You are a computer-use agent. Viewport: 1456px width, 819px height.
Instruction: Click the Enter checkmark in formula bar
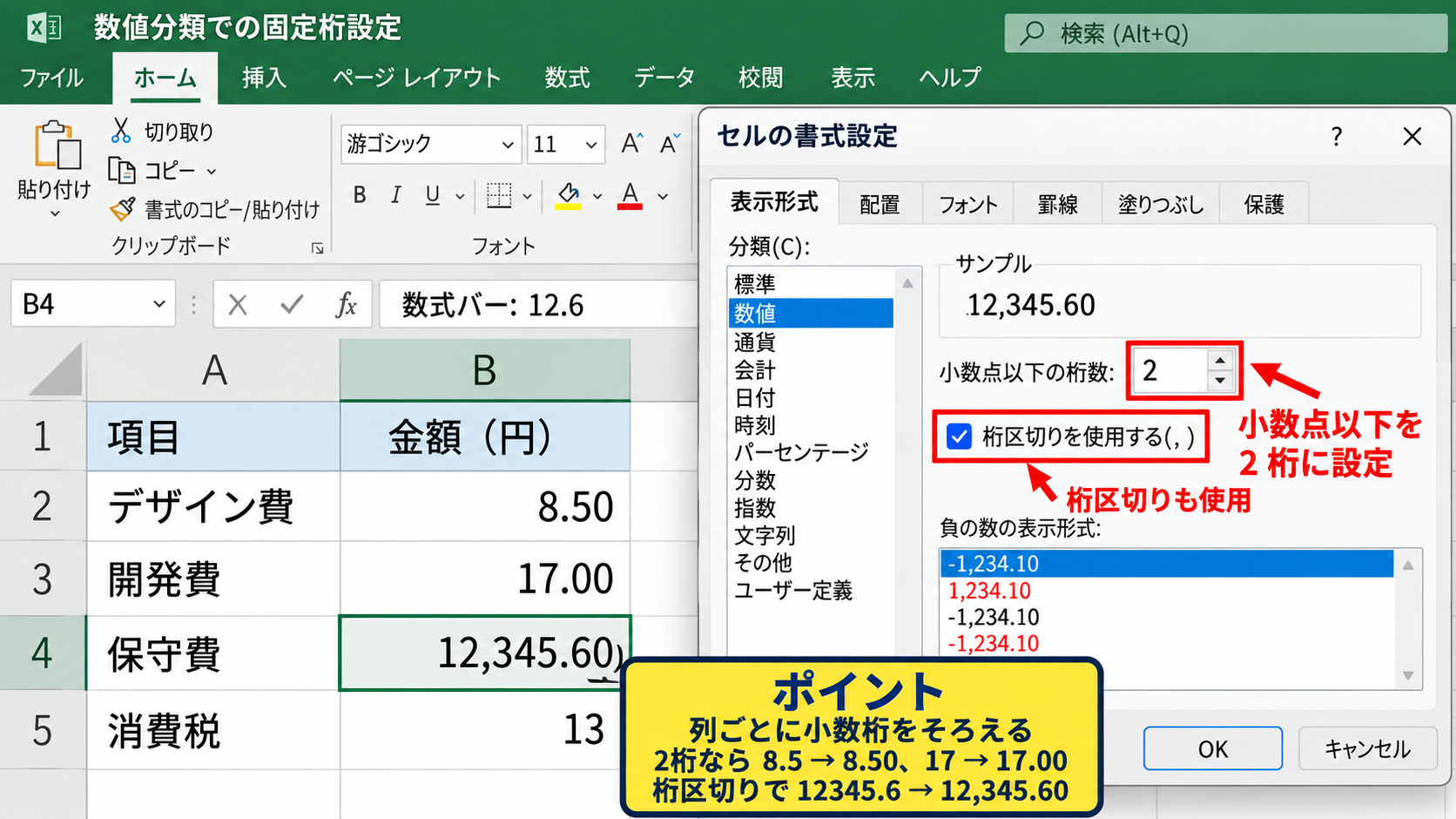[292, 304]
